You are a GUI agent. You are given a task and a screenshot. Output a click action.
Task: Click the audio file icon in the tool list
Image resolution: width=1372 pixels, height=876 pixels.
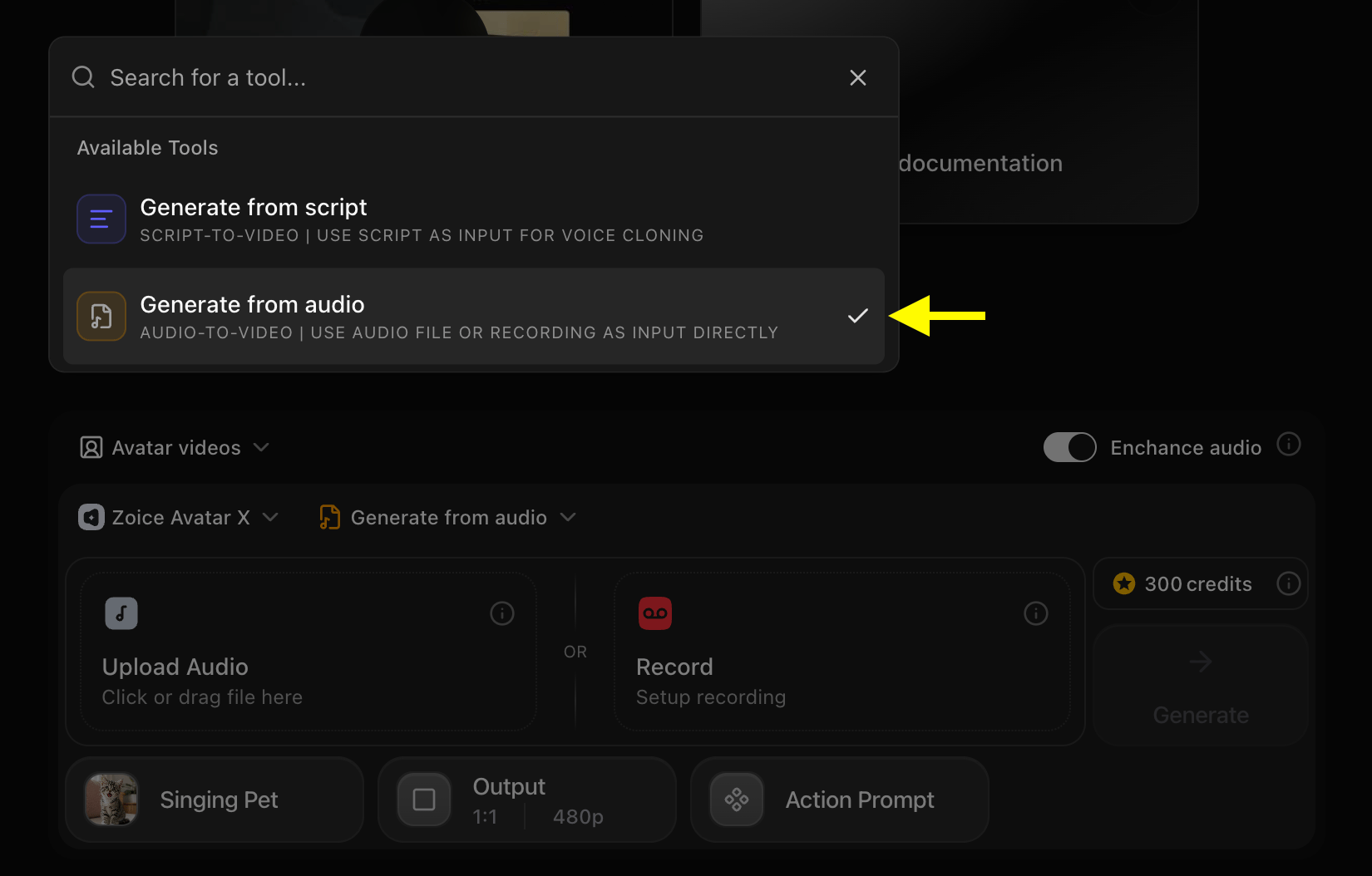coord(101,316)
